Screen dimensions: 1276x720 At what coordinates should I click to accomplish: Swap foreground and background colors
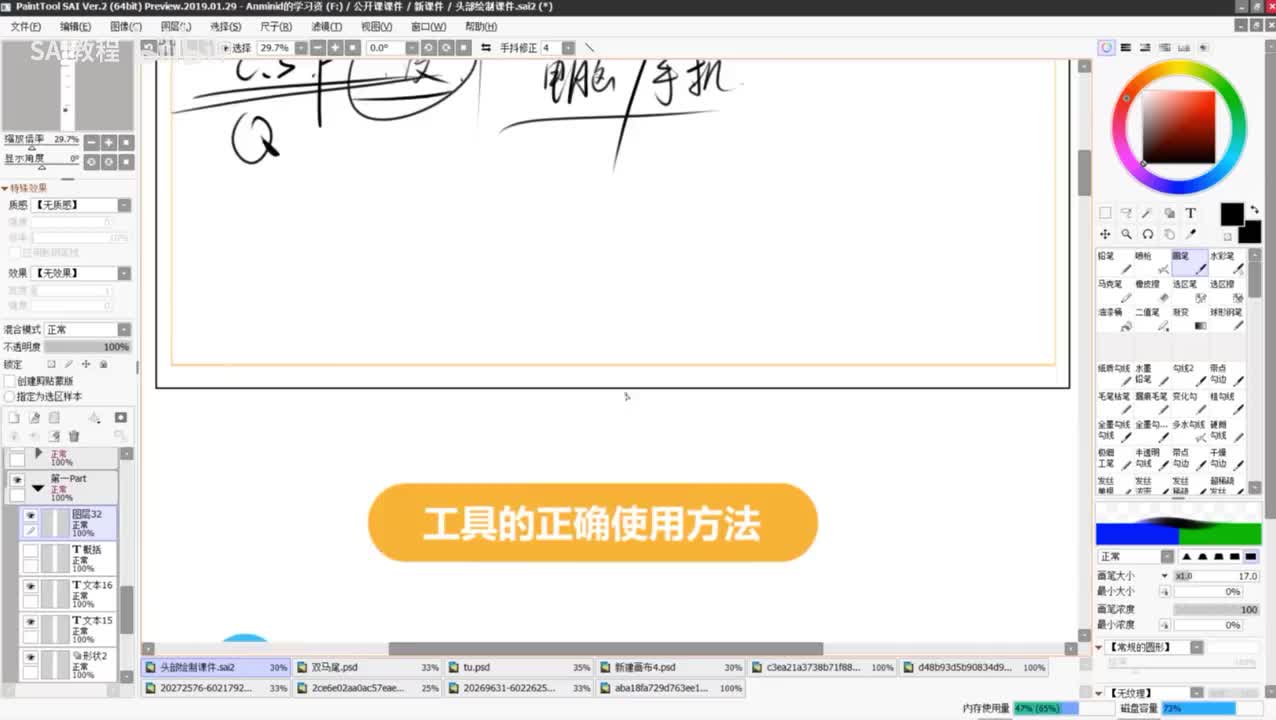click(x=1254, y=210)
